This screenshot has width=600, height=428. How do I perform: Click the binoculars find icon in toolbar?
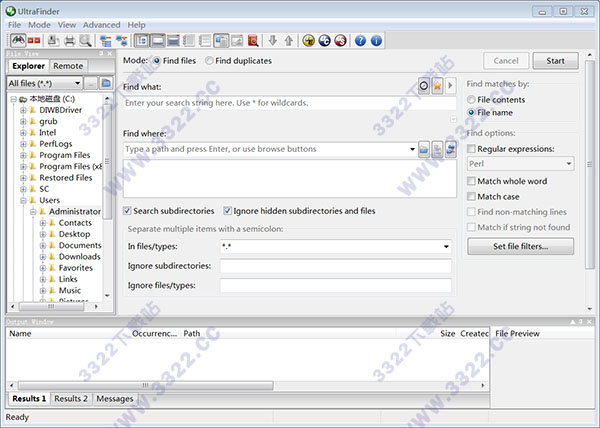click(x=17, y=41)
